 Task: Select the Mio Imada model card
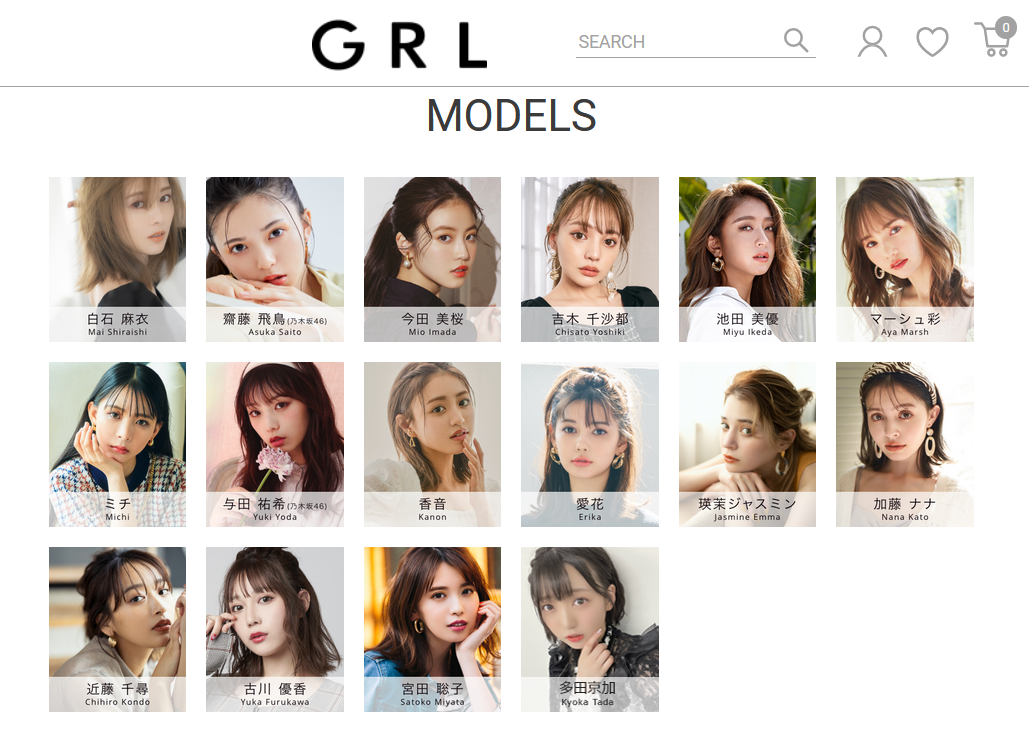[432, 259]
